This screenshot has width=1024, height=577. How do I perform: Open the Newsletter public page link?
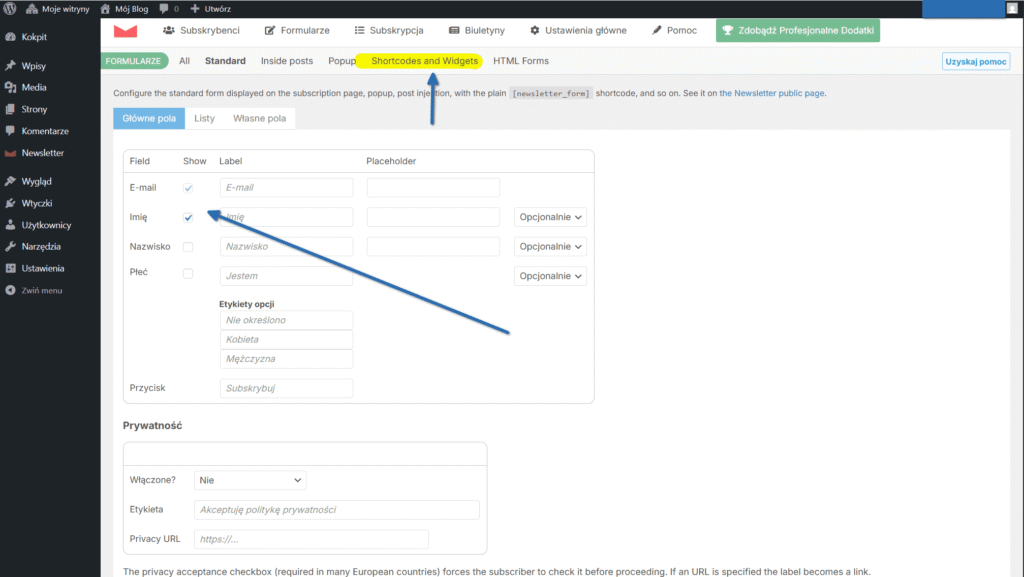coord(772,93)
